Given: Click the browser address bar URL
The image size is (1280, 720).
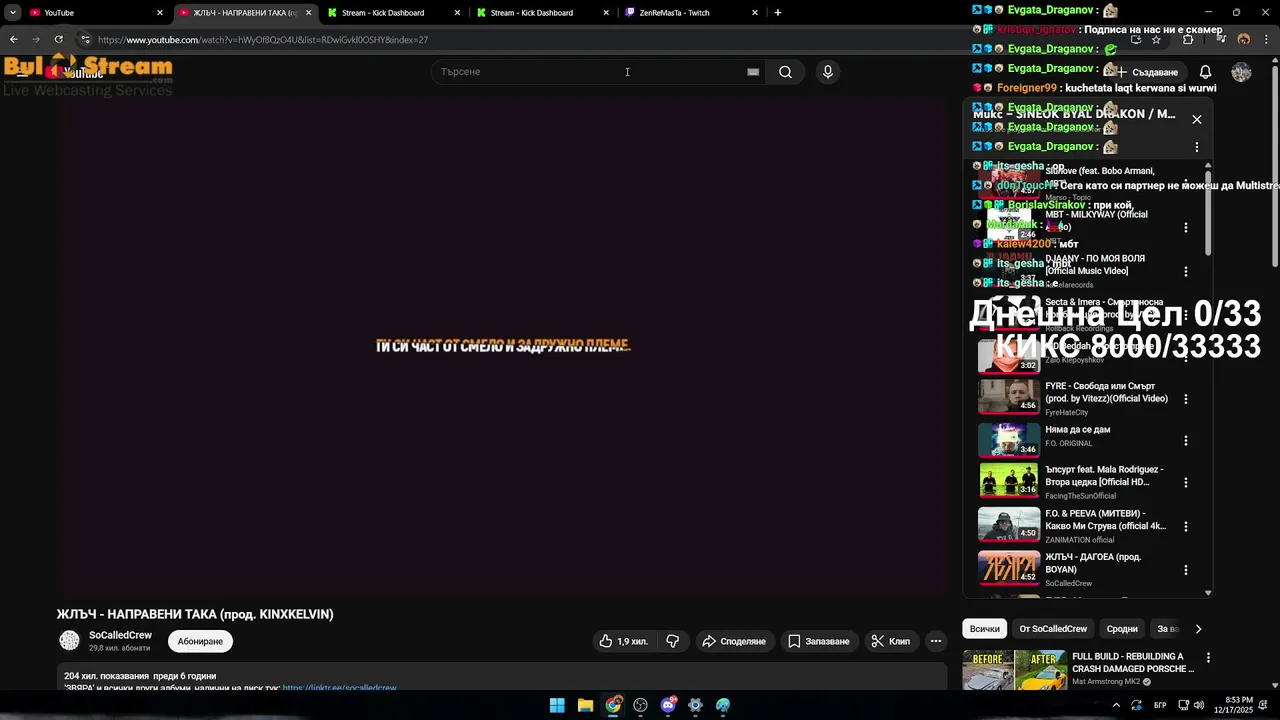Looking at the screenshot, I should pyautogui.click(x=263, y=40).
